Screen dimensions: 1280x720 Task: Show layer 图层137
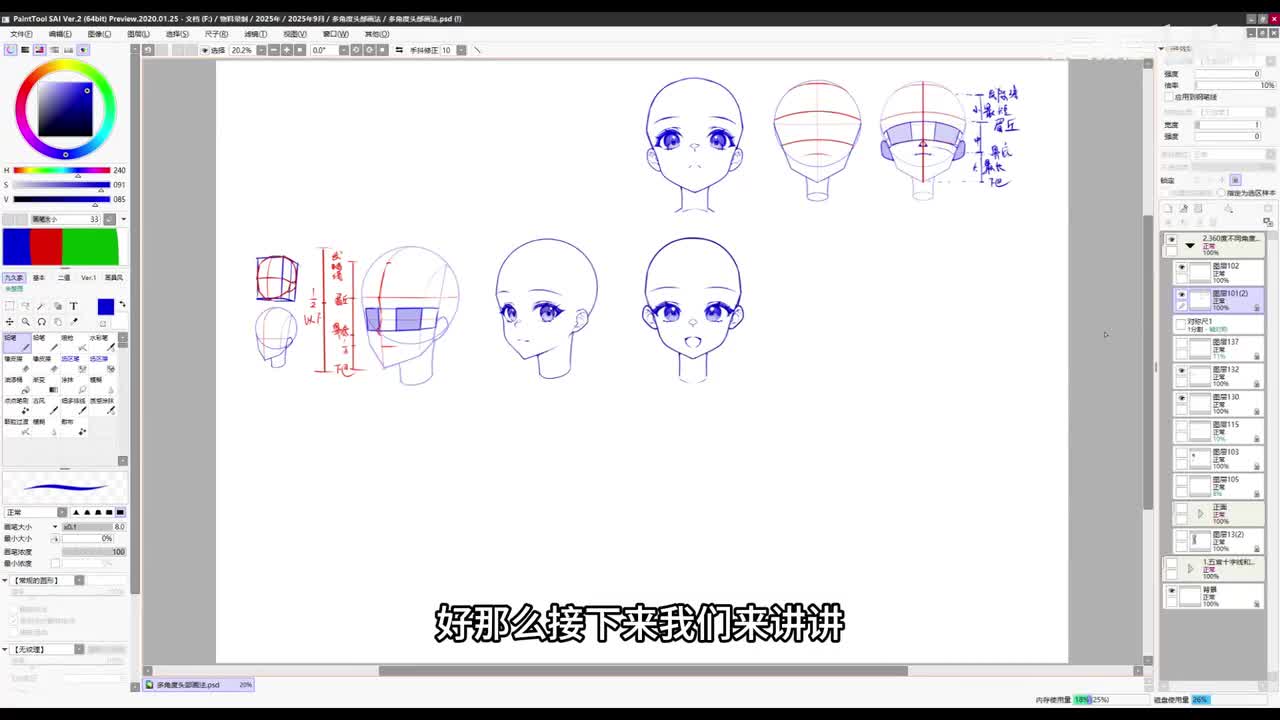pyautogui.click(x=1181, y=343)
